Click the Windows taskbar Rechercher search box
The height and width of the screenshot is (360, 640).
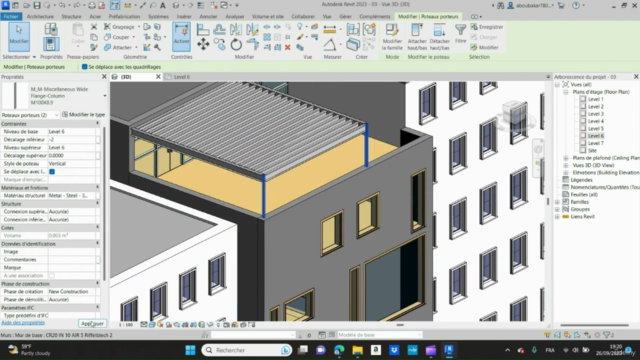[247, 350]
